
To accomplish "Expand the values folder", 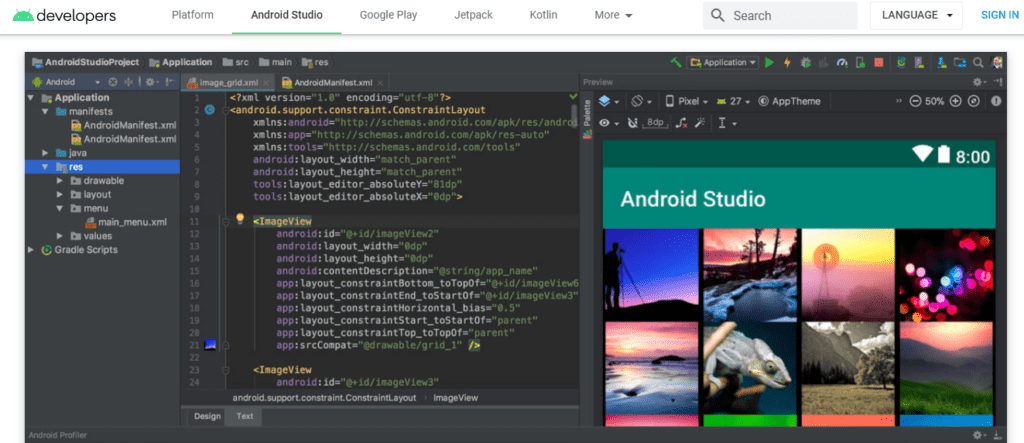I will [x=60, y=236].
